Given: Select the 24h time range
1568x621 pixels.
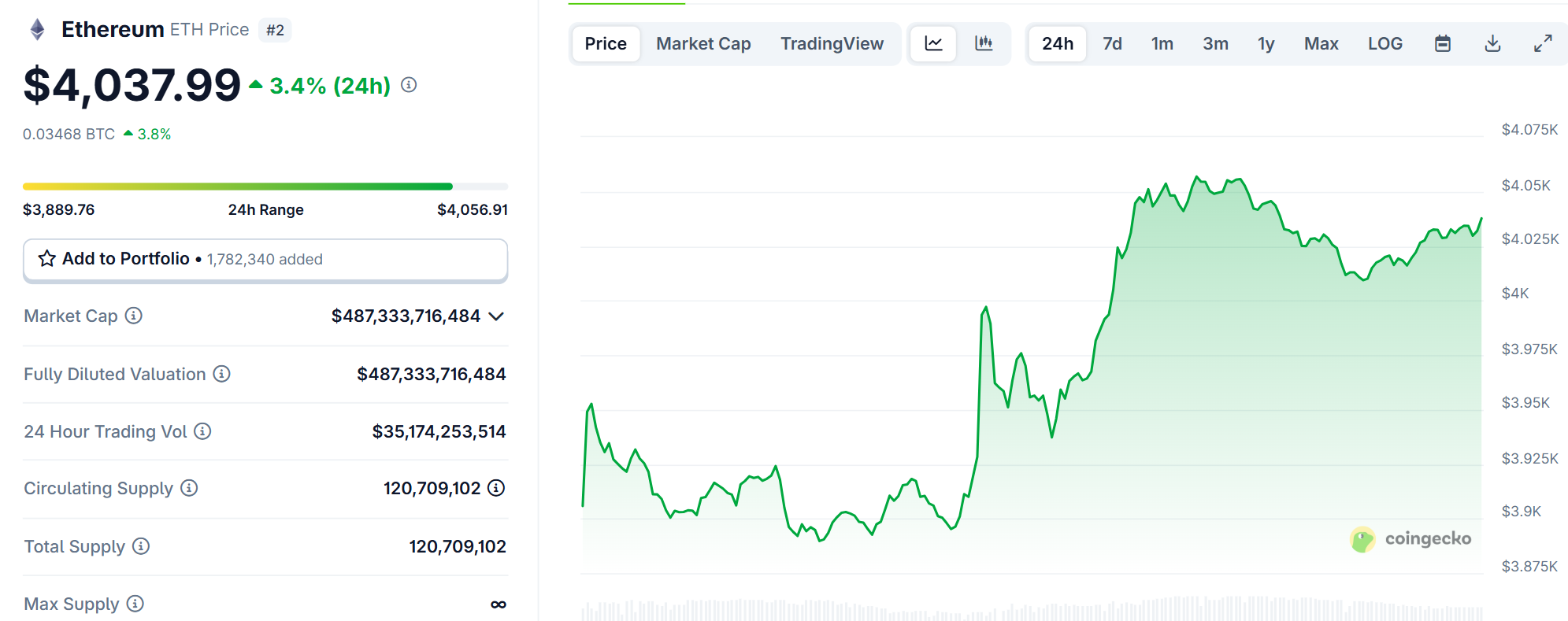Looking at the screenshot, I should pyautogui.click(x=1058, y=43).
